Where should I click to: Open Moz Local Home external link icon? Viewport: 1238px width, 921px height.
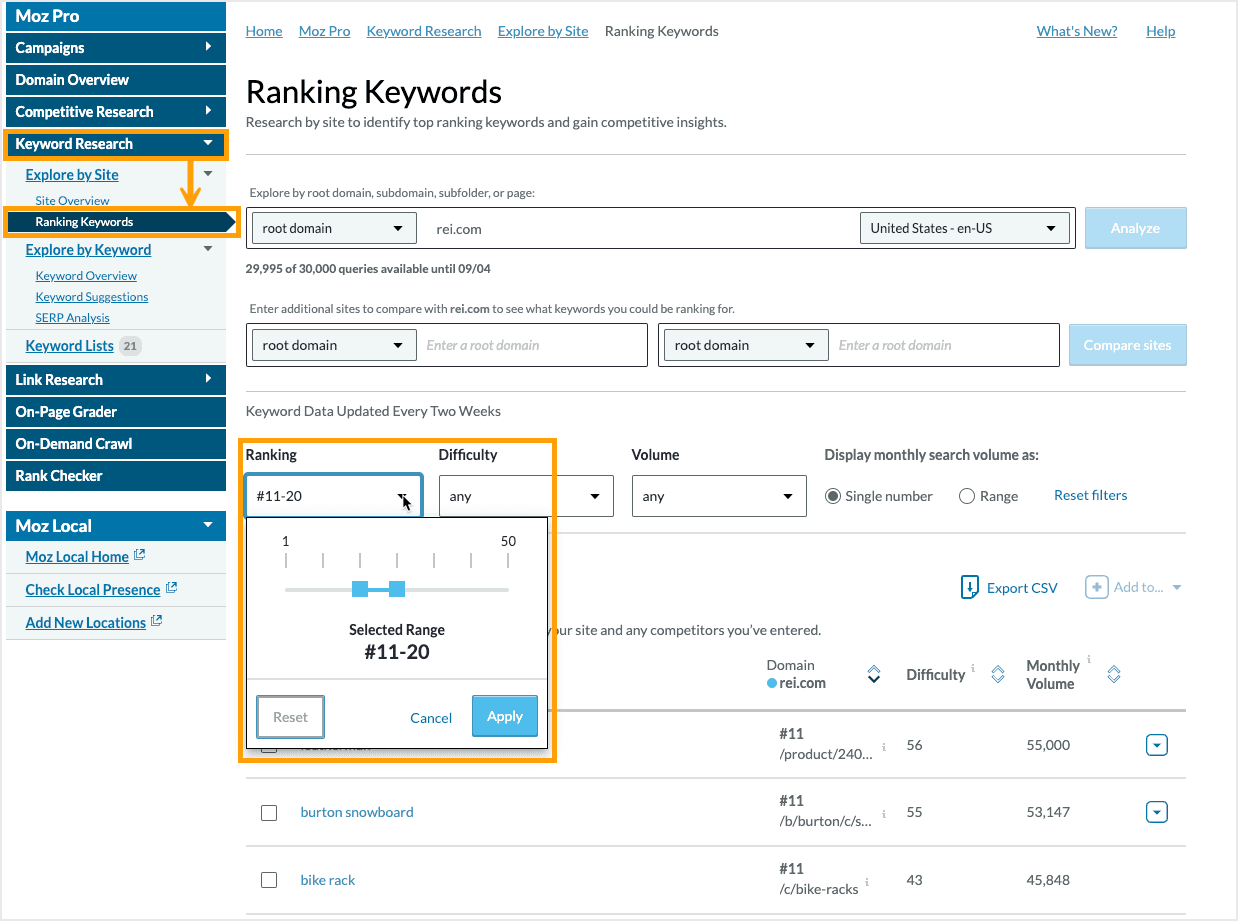pyautogui.click(x=139, y=556)
